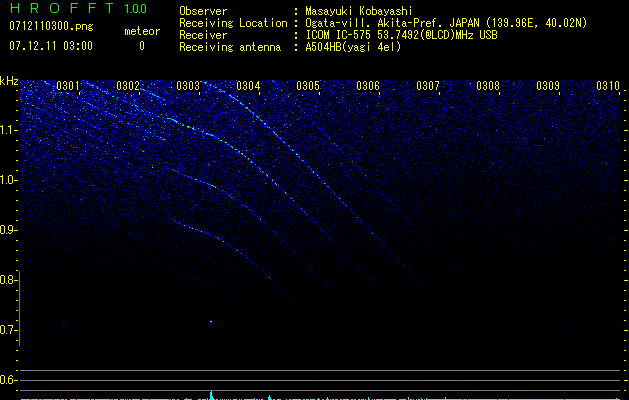Screen dimensions: 629x400
Task: Click the 0308 time marker
Action: pos(488,86)
